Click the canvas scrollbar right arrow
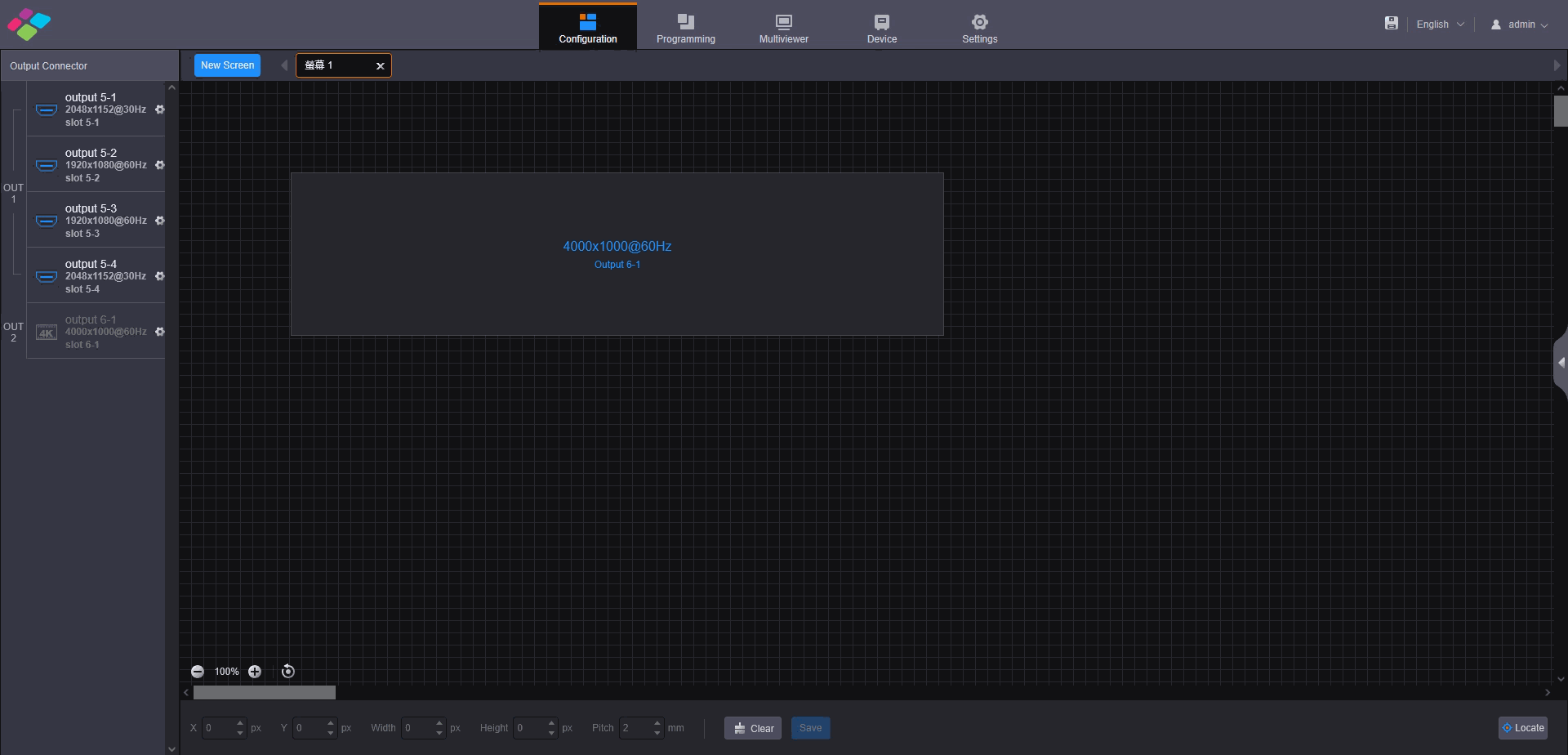The height and width of the screenshot is (755, 1568). click(x=1547, y=693)
